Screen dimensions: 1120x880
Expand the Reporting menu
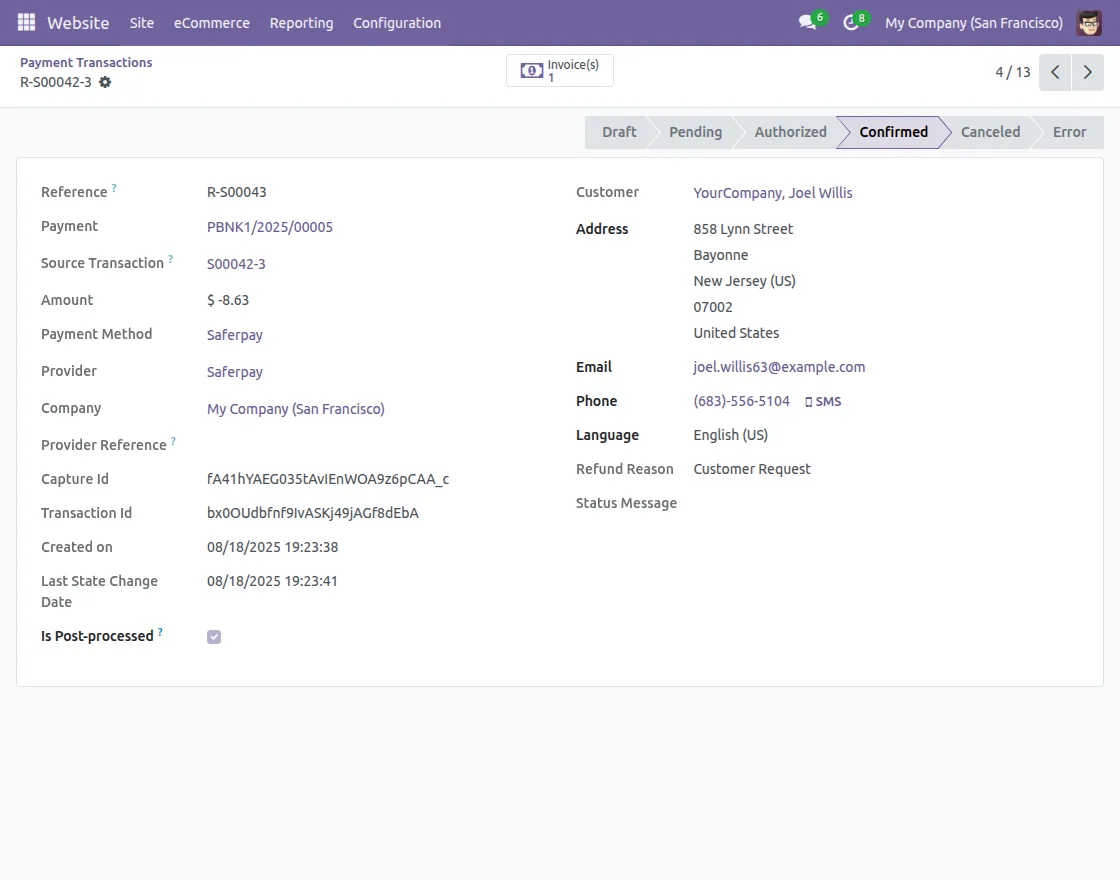[301, 22]
